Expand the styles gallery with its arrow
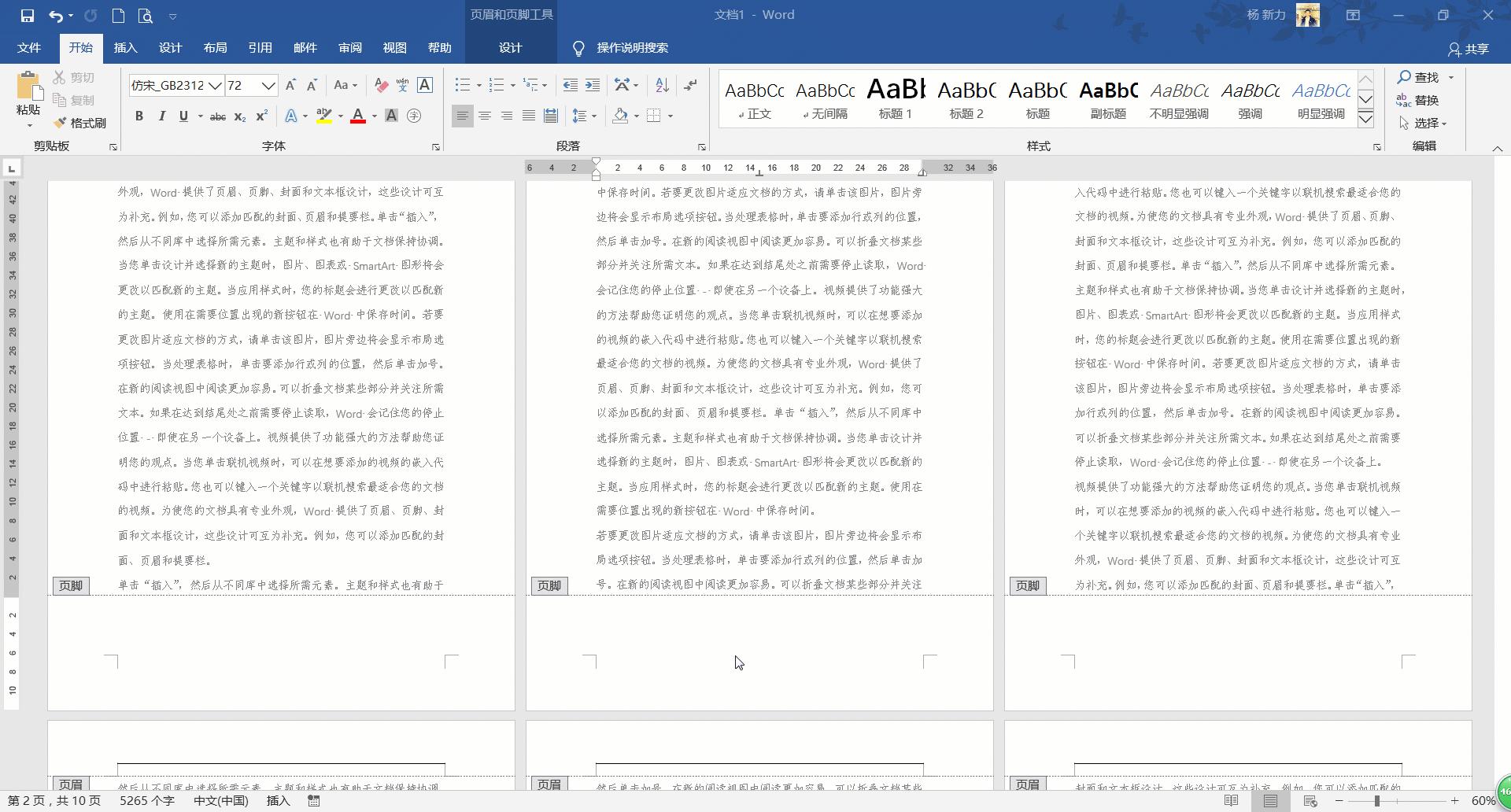 point(1365,120)
